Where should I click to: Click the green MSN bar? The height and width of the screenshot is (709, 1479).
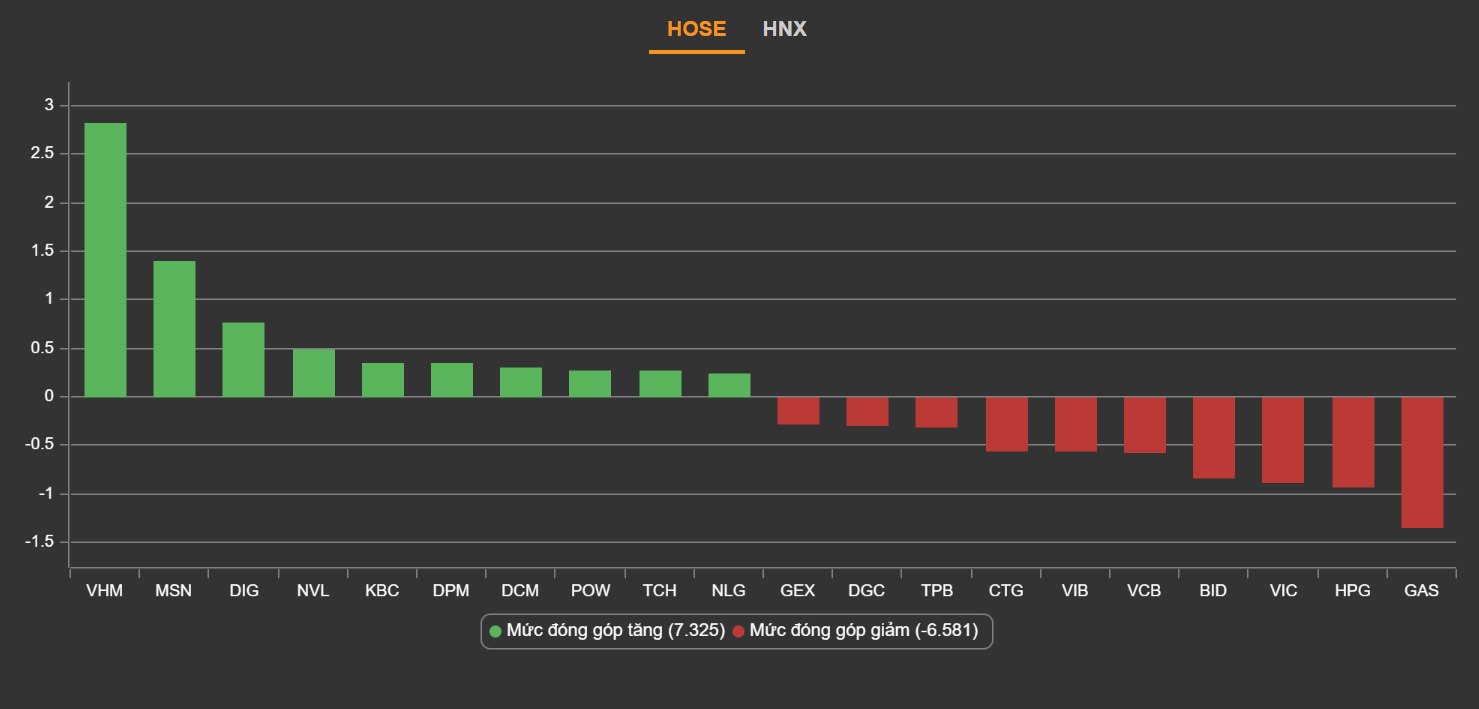[x=174, y=329]
